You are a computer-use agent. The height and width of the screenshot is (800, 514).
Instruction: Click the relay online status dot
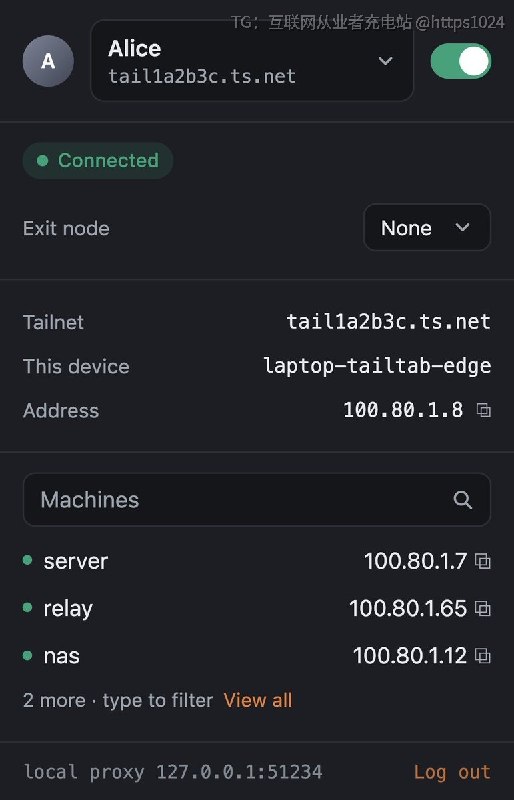pos(28,607)
